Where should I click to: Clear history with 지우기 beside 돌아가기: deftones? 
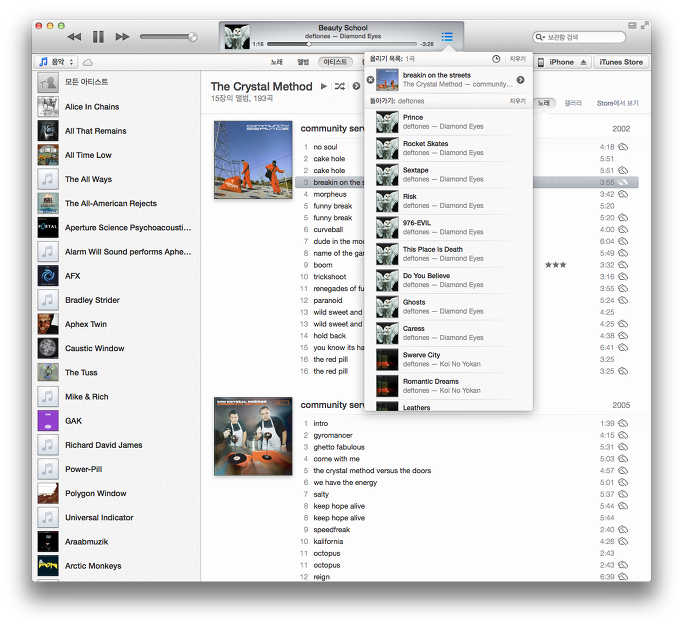pos(517,101)
